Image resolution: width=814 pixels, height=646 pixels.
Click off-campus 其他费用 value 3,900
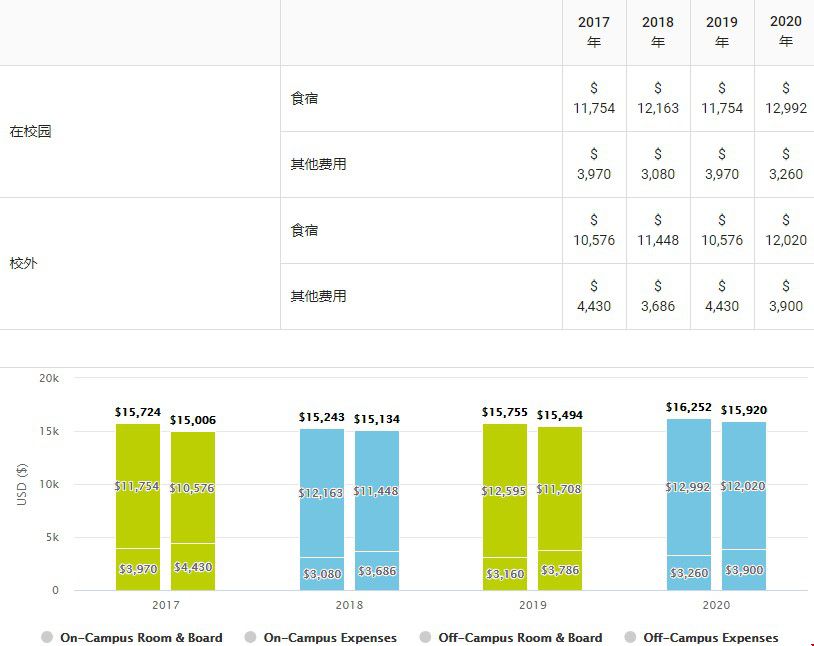point(785,296)
